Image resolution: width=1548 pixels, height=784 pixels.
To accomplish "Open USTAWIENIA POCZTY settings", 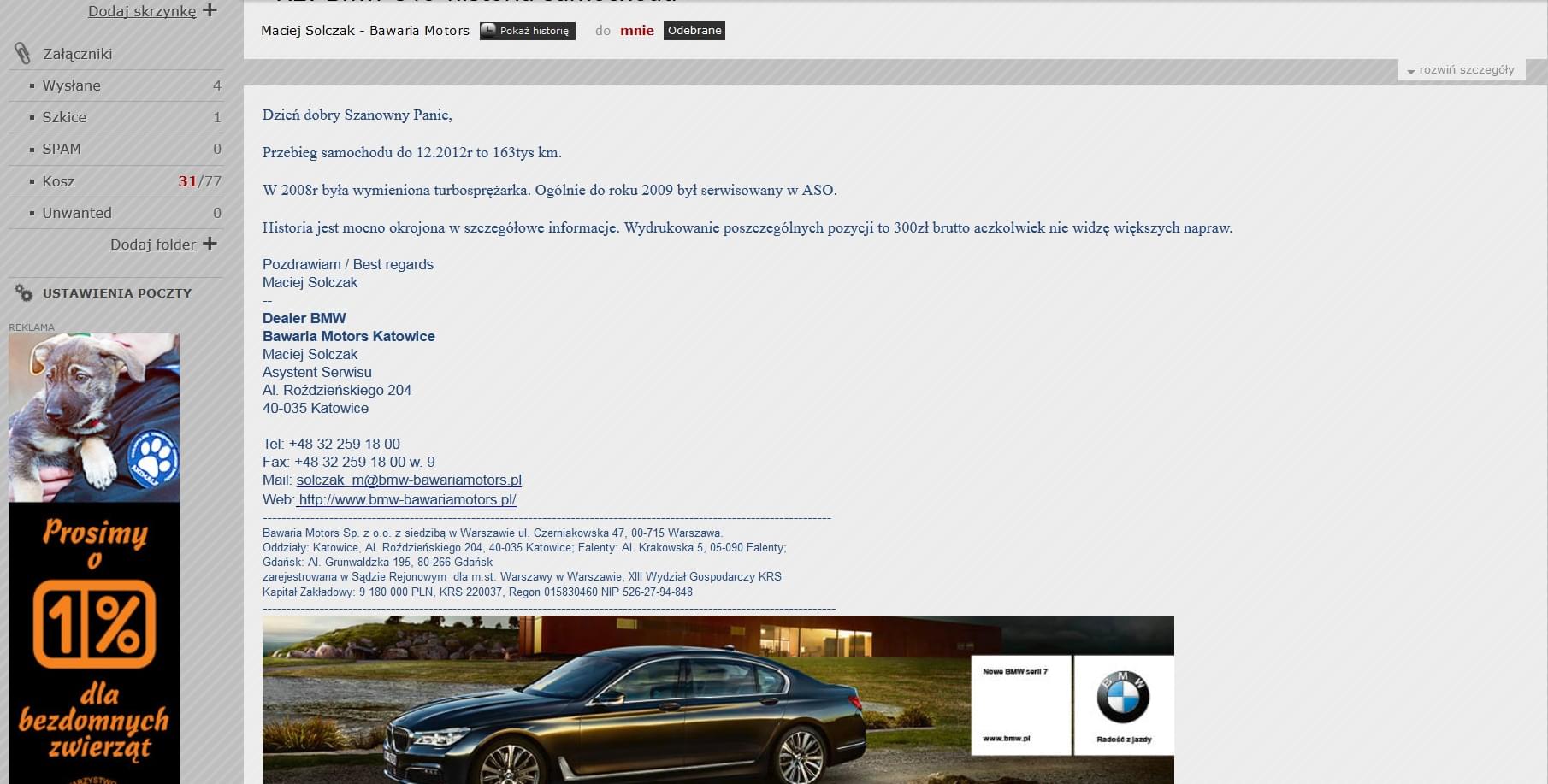I will (x=117, y=292).
